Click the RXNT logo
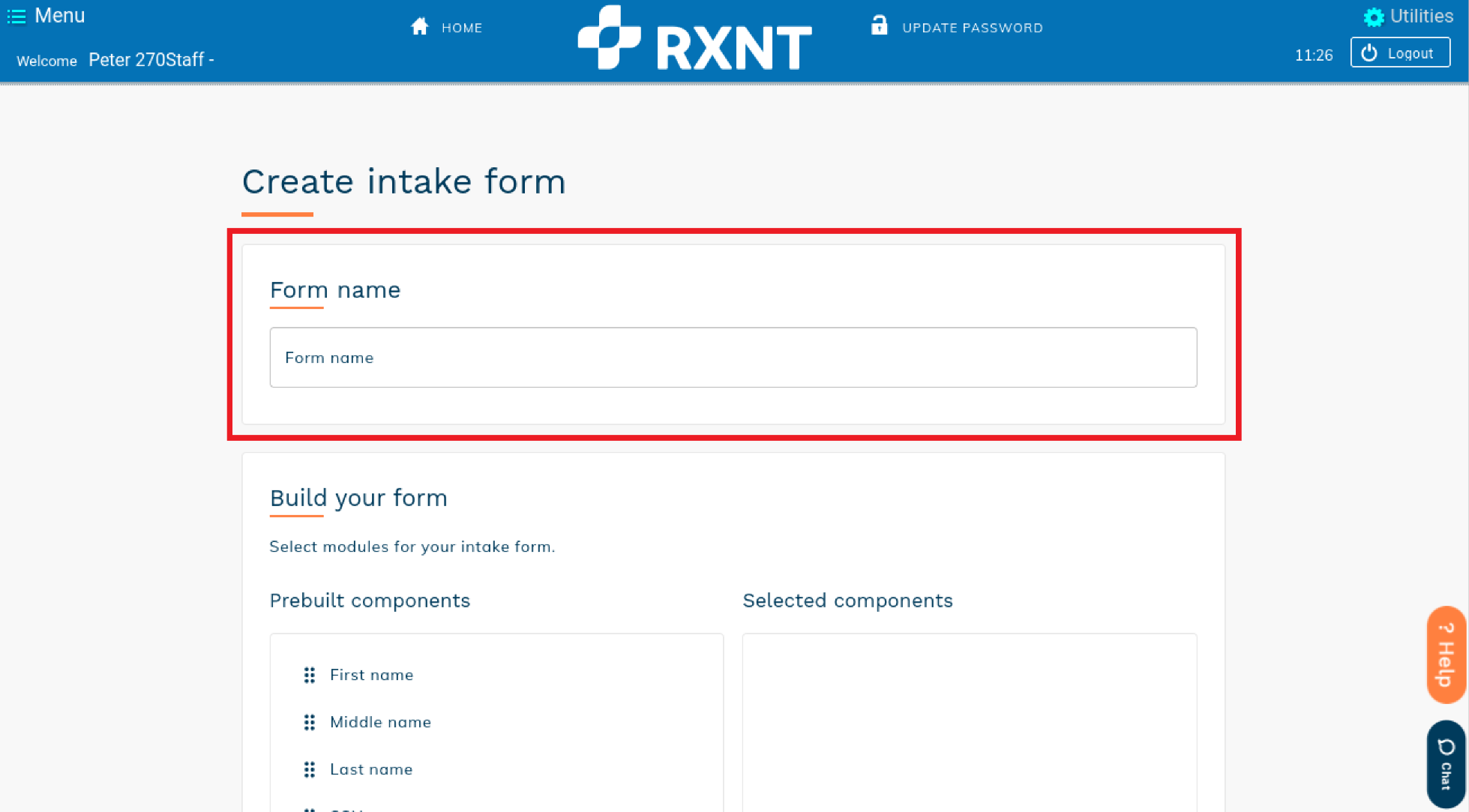The width and height of the screenshot is (1469, 812). [x=694, y=38]
